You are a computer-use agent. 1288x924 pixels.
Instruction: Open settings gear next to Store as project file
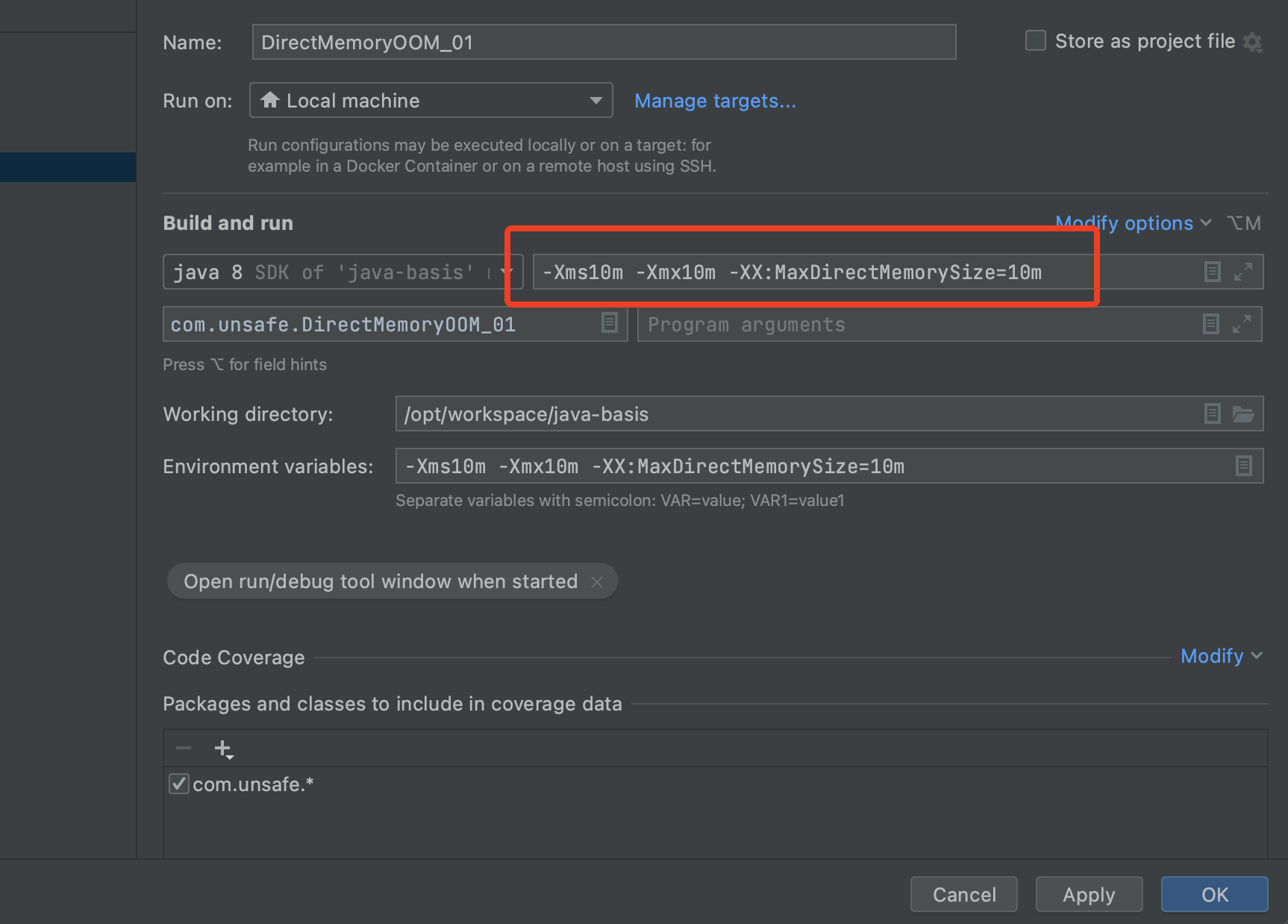[1252, 42]
